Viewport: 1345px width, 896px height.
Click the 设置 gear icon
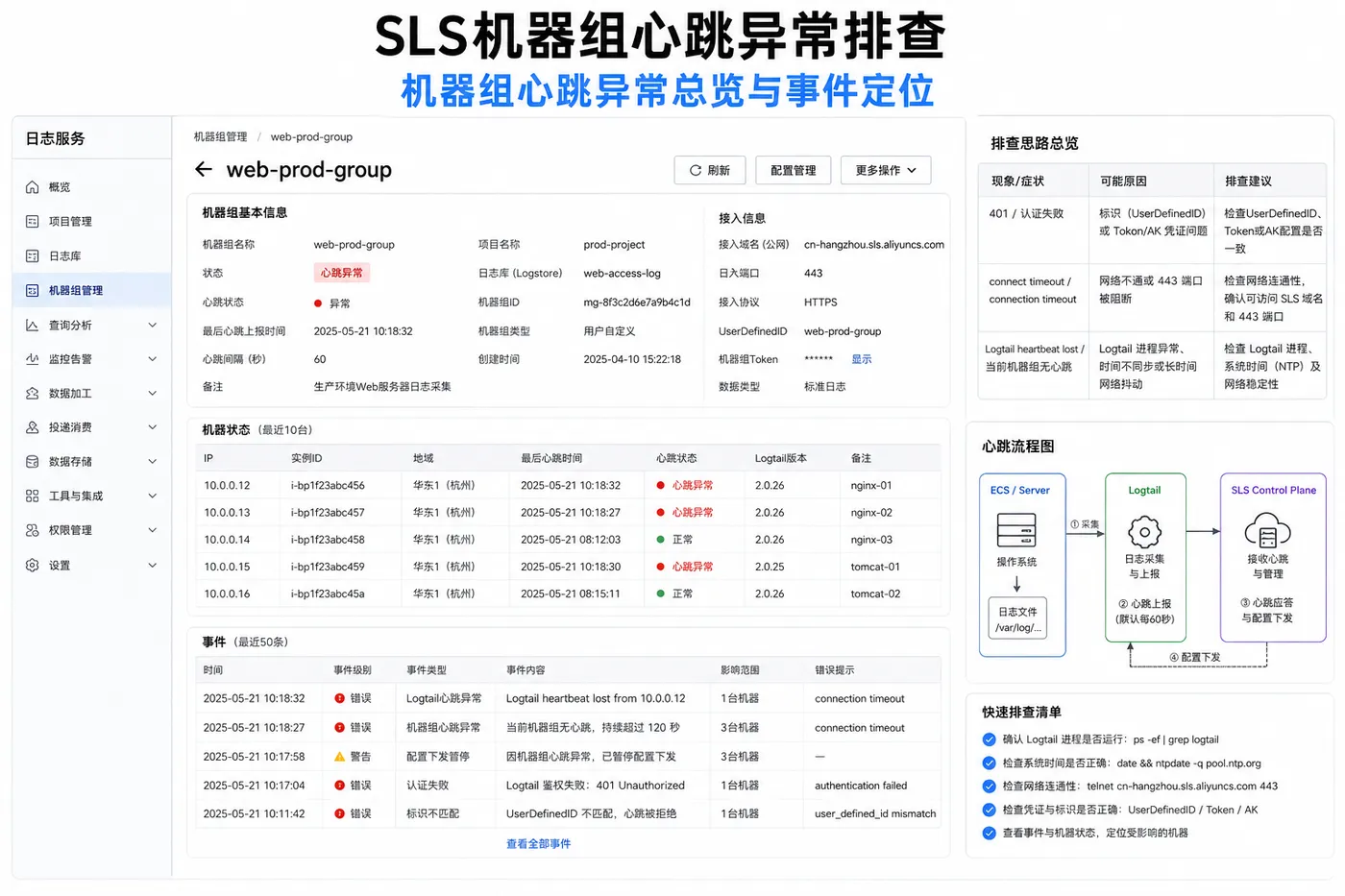(x=33, y=566)
